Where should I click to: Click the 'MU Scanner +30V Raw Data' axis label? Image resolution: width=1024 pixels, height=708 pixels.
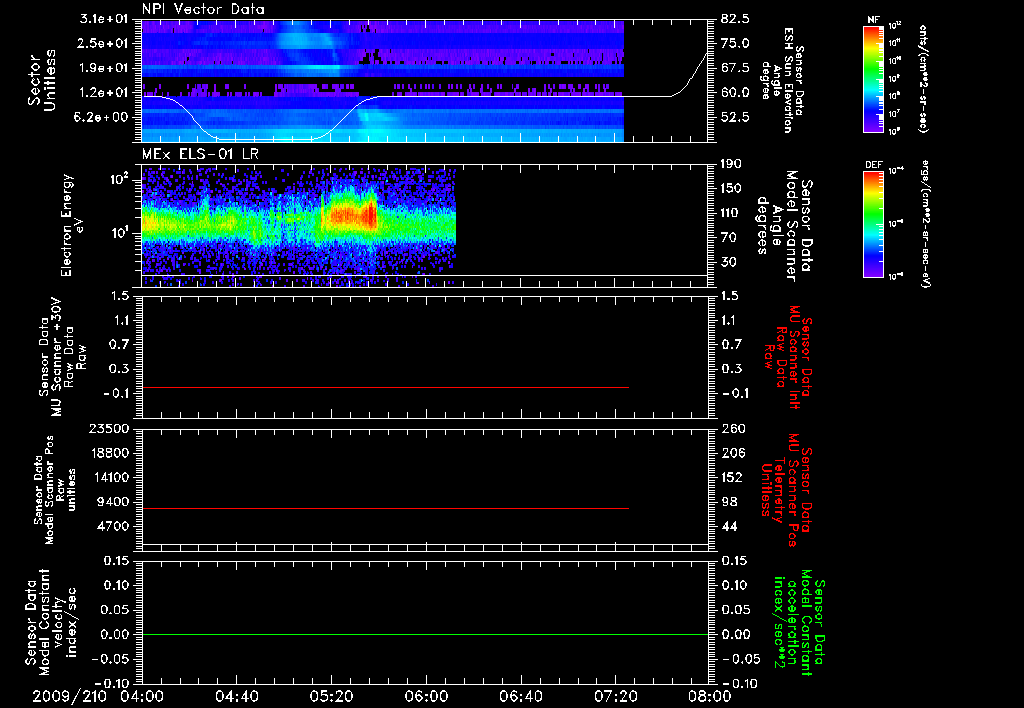pyautogui.click(x=63, y=357)
